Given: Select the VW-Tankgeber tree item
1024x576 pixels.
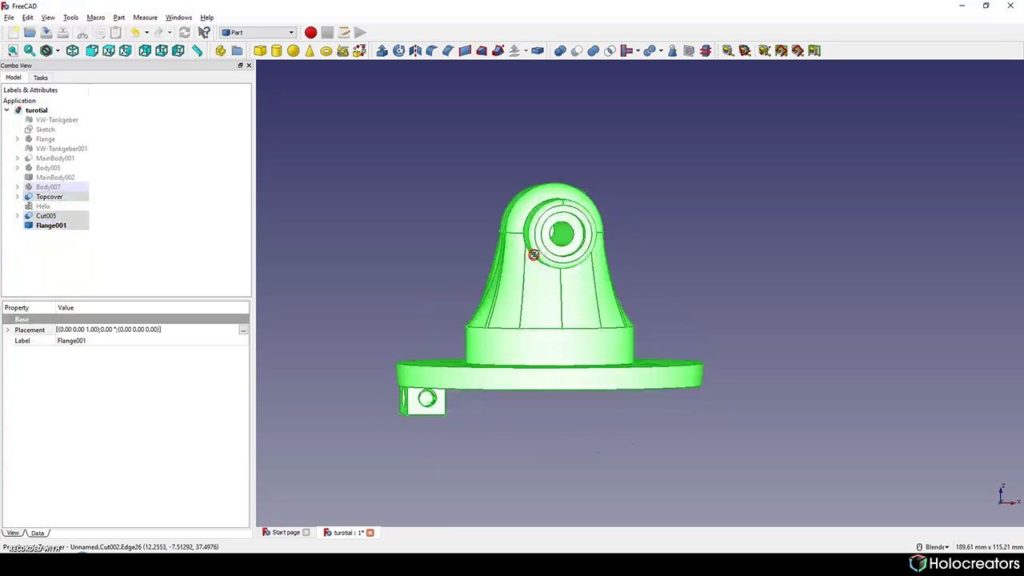Looking at the screenshot, I should 57,120.
